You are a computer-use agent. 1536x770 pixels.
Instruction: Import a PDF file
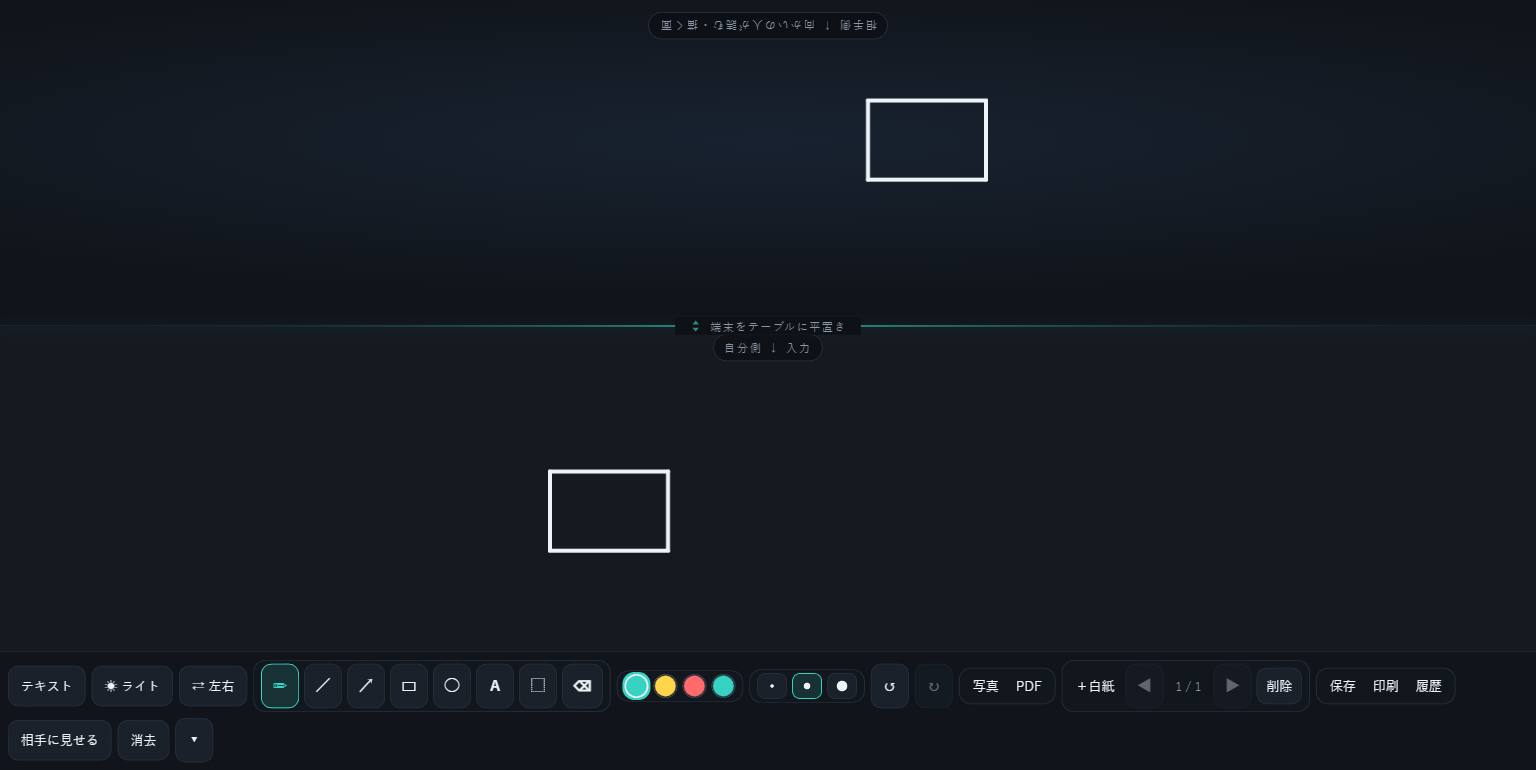[1029, 686]
